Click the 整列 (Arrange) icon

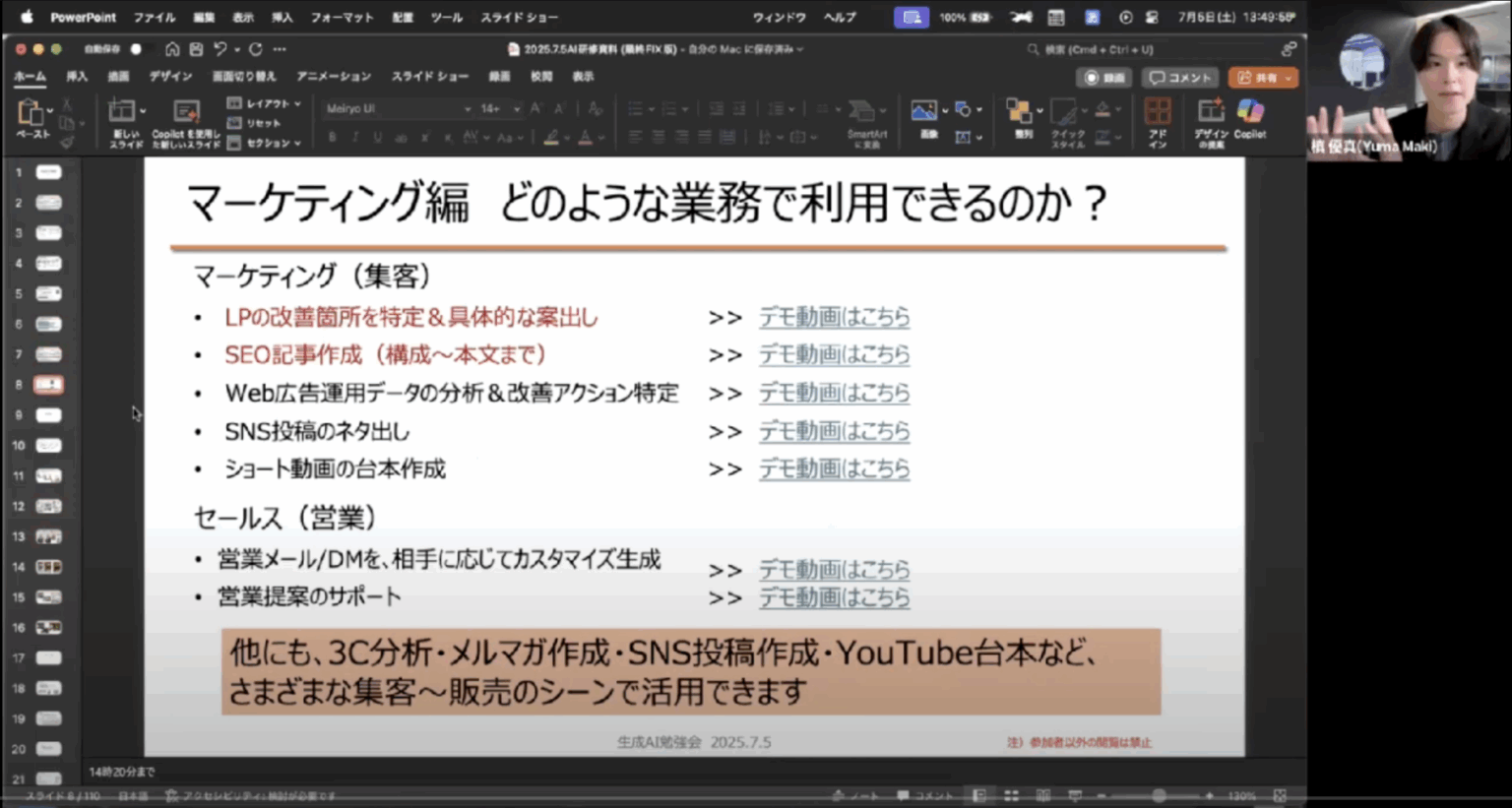pos(1021,108)
